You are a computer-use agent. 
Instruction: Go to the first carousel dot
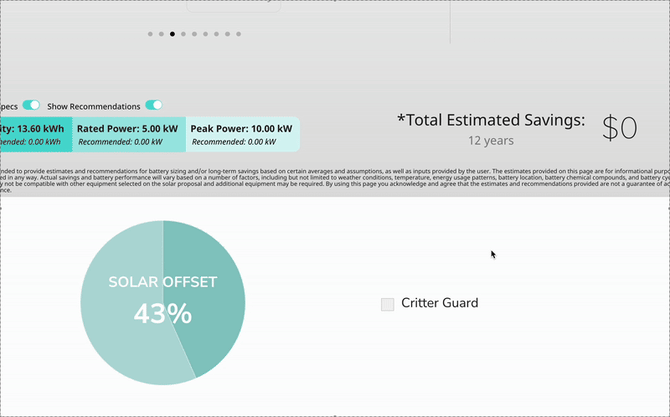coord(150,34)
